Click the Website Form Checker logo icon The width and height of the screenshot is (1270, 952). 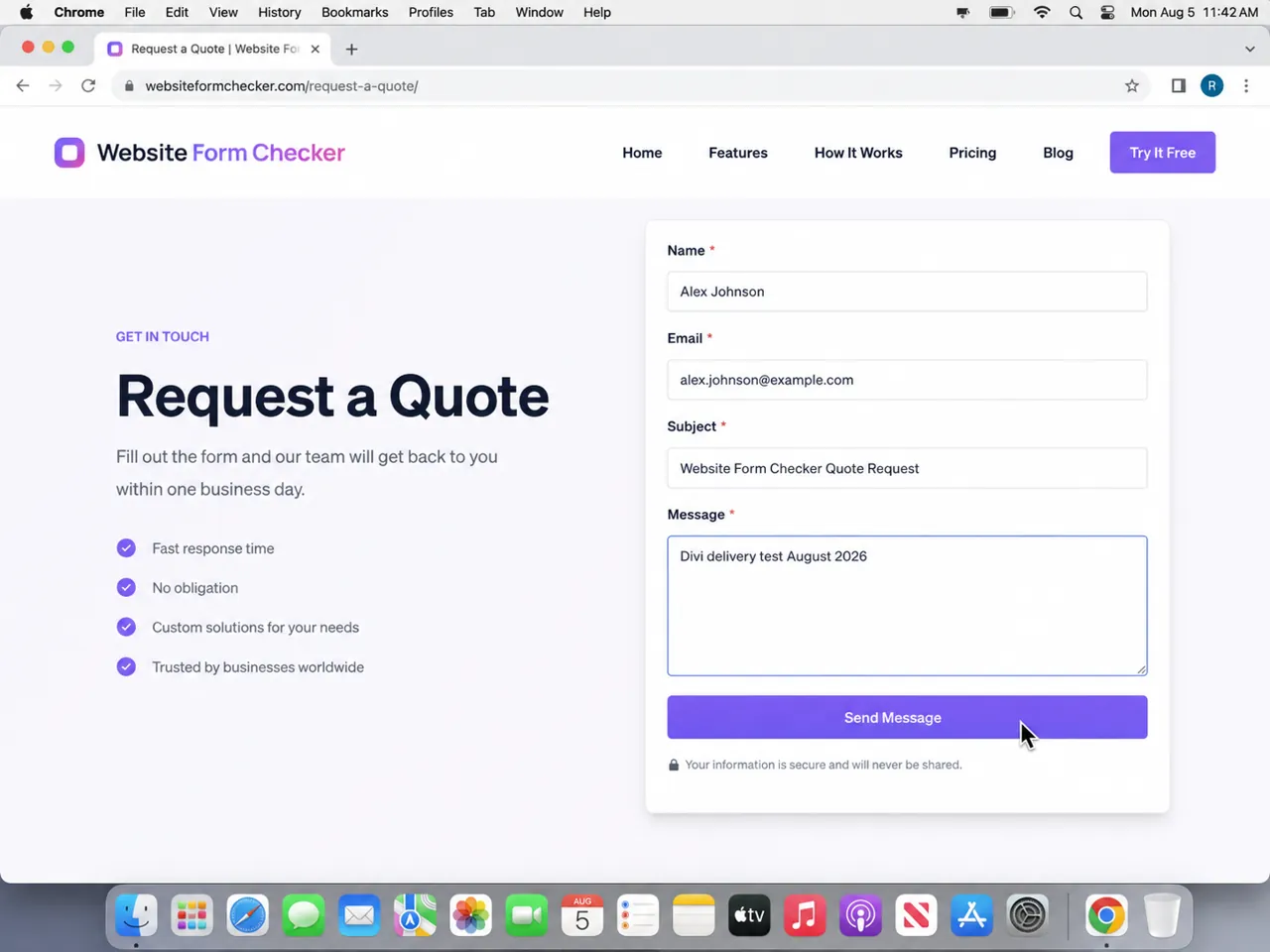click(x=69, y=153)
